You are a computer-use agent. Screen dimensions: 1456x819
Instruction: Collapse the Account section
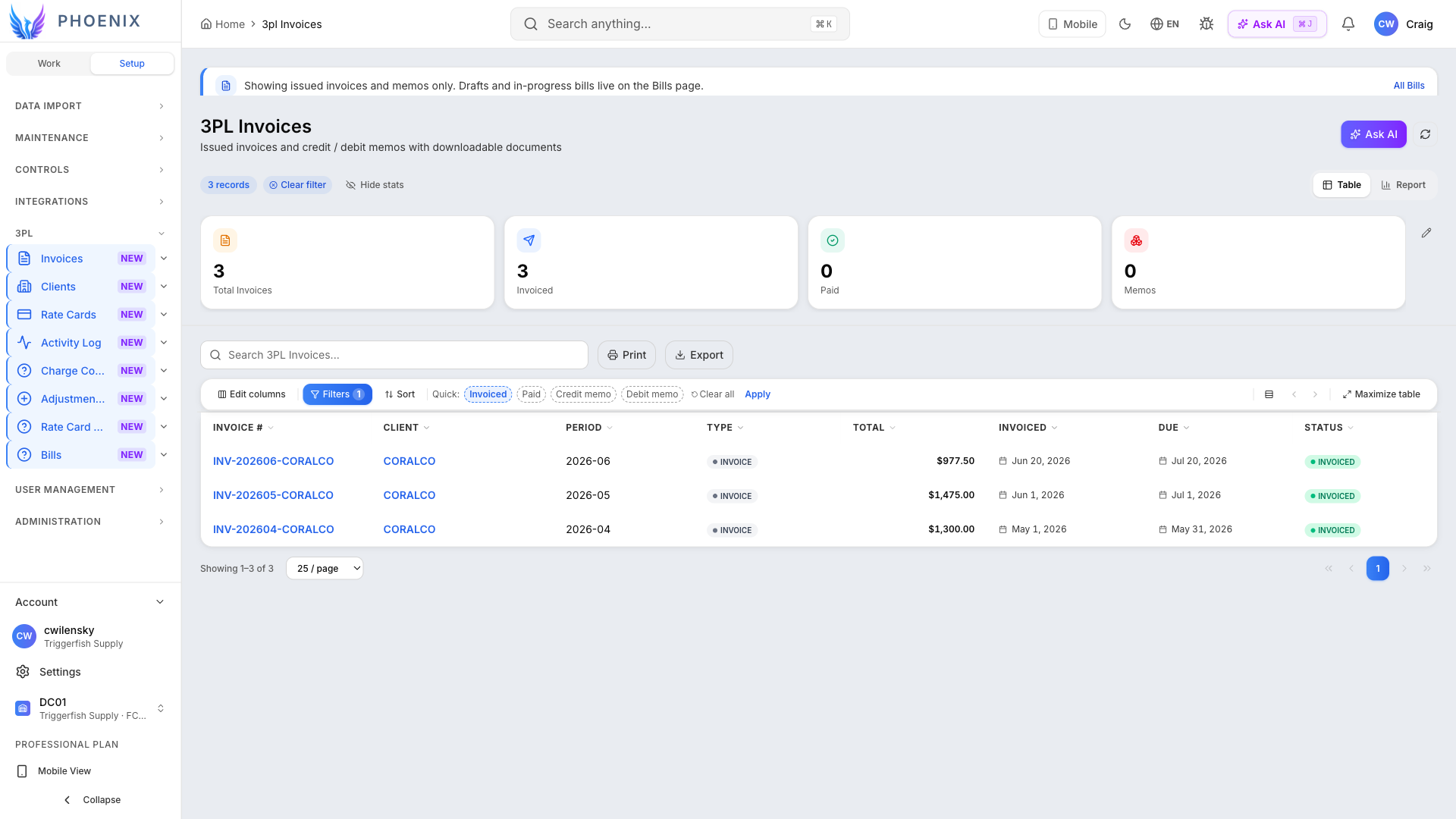90,602
